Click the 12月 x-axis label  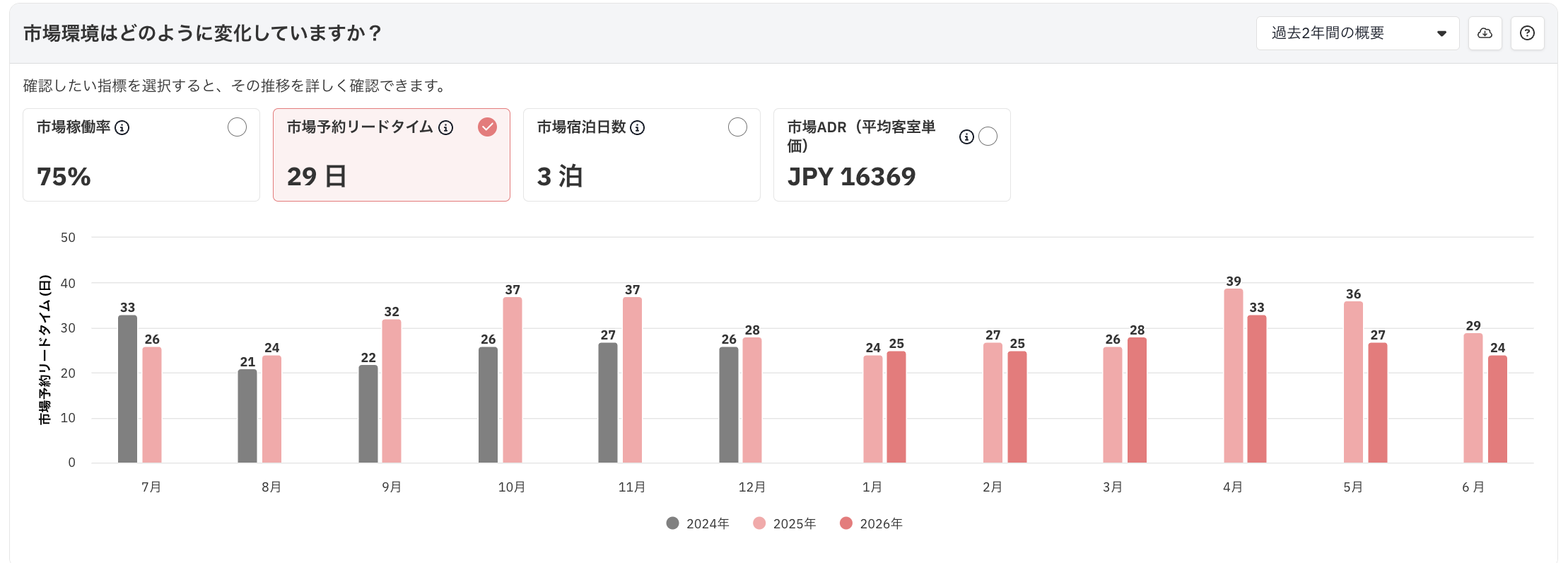752,487
